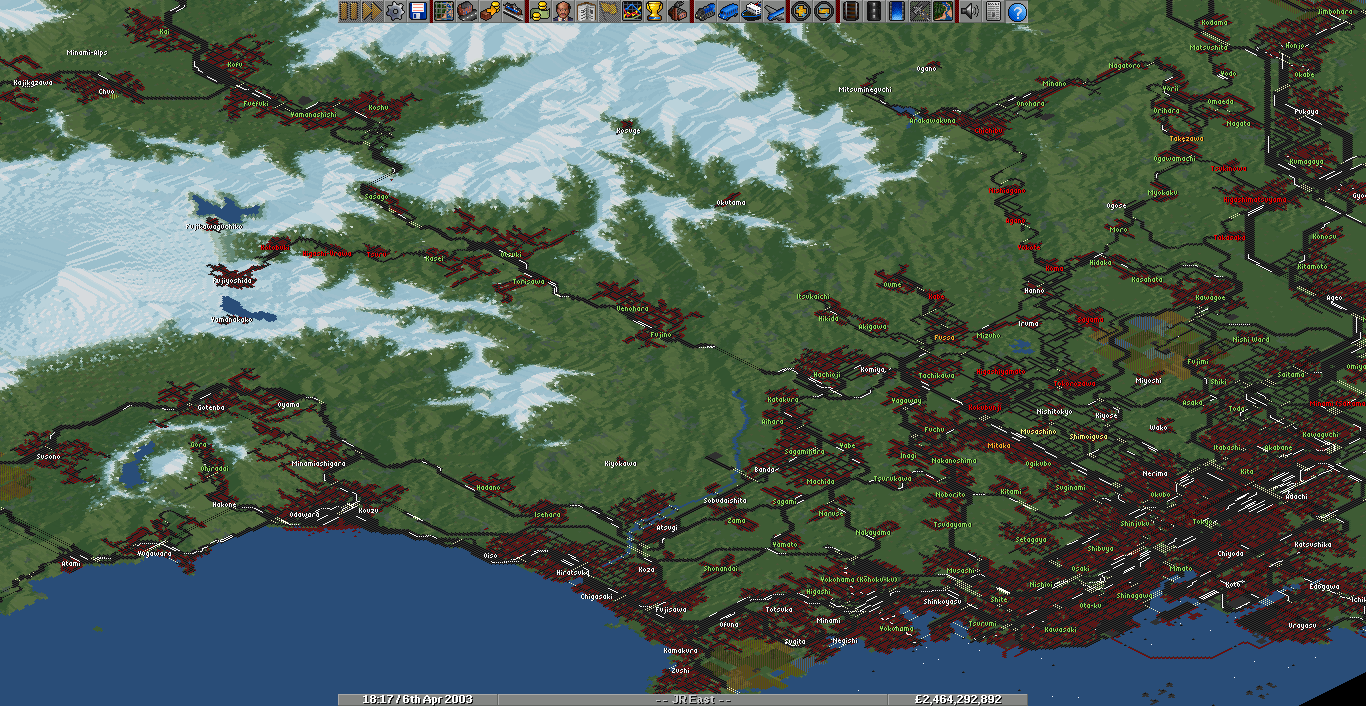1366x706 pixels.
Task: Open the road construction tool
Action: coord(873,12)
